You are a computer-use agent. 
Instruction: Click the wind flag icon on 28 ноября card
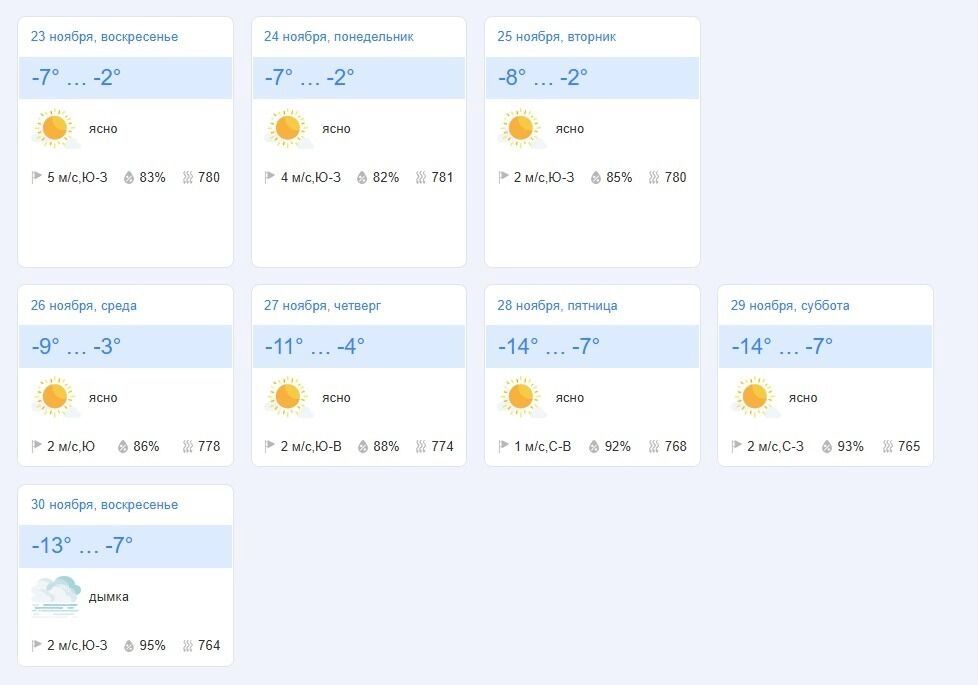coord(504,447)
